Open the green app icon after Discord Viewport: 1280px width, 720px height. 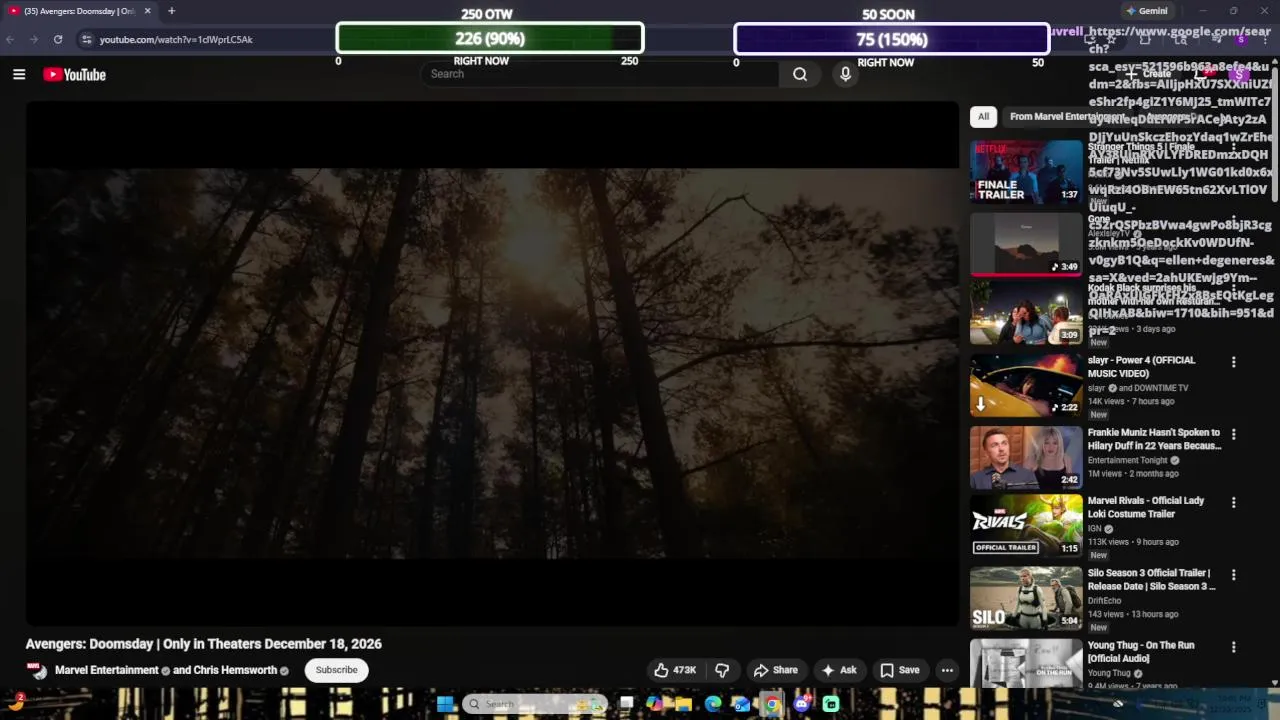pos(831,704)
